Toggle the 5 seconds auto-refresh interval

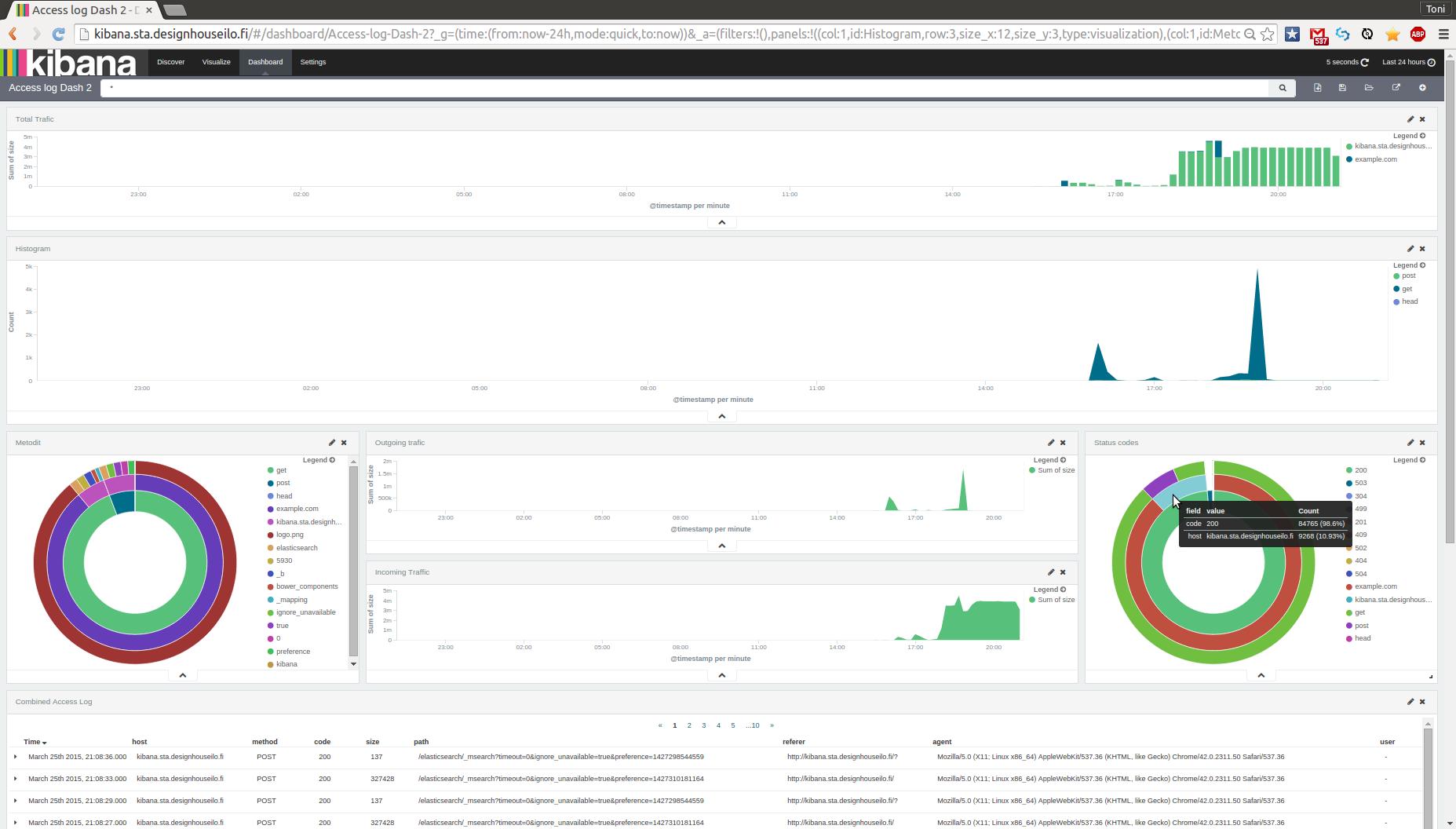click(x=1347, y=62)
